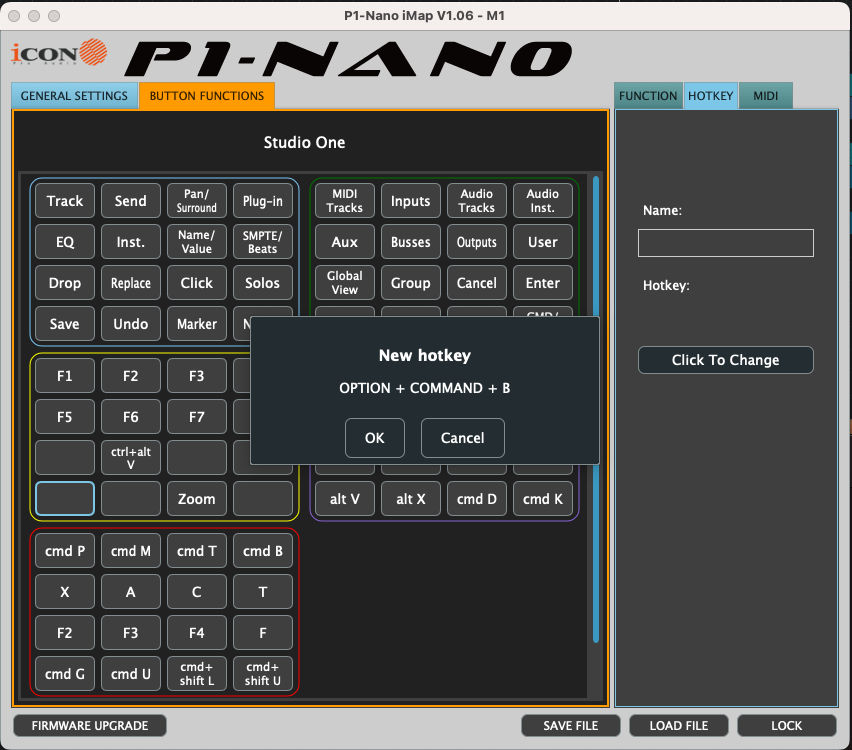The image size is (852, 750).
Task: Choose the Inputs button
Action: 410,201
